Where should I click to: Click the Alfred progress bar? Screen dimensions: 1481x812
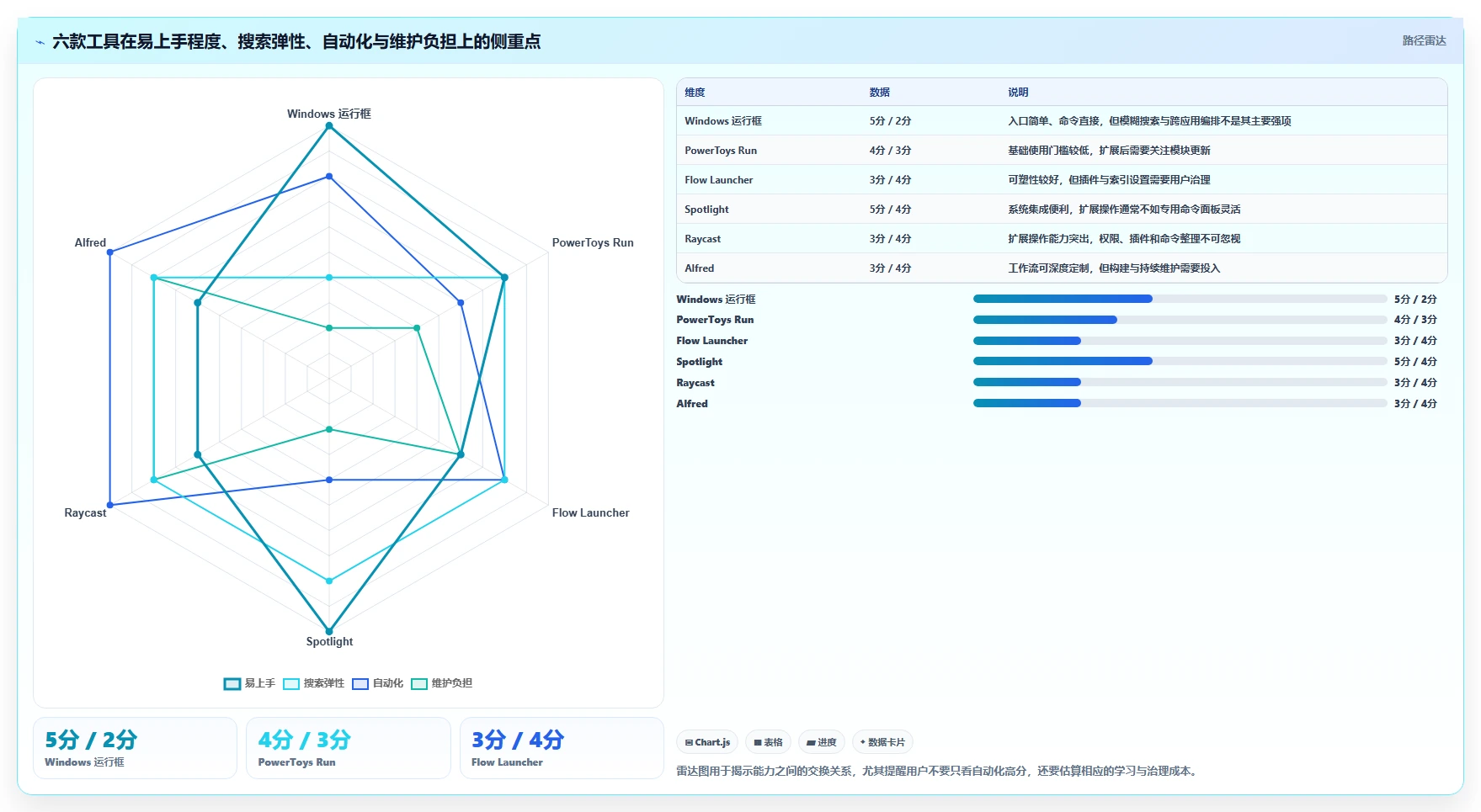1180,403
